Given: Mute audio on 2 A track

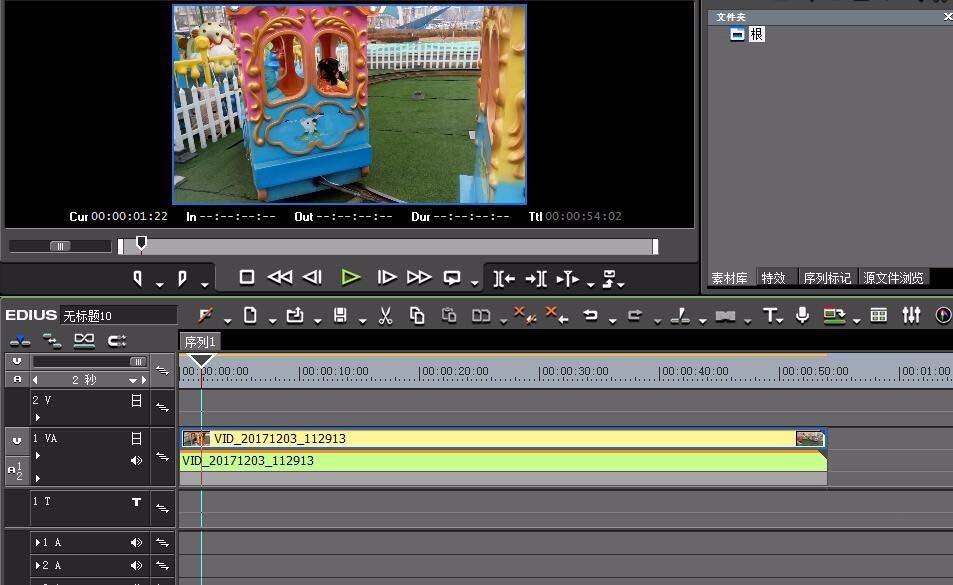Looking at the screenshot, I should click(136, 566).
